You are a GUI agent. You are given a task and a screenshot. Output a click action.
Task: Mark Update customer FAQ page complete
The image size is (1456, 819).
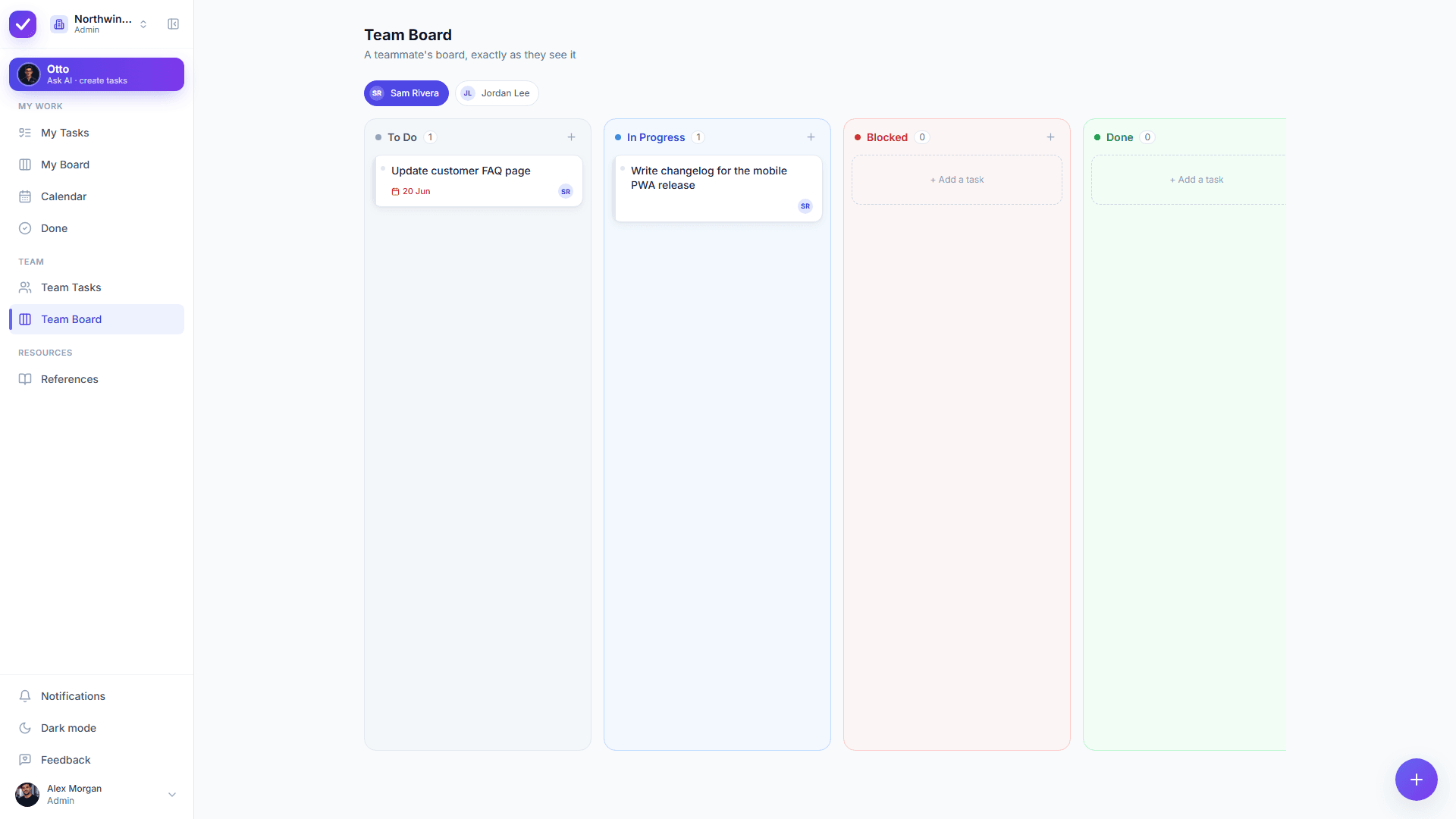pos(383,168)
